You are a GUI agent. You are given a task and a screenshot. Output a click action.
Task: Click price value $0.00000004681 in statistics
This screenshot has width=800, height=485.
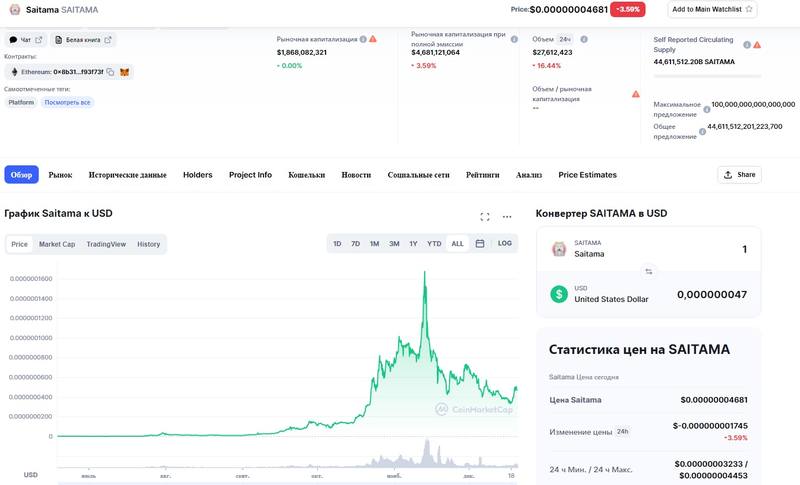714,400
